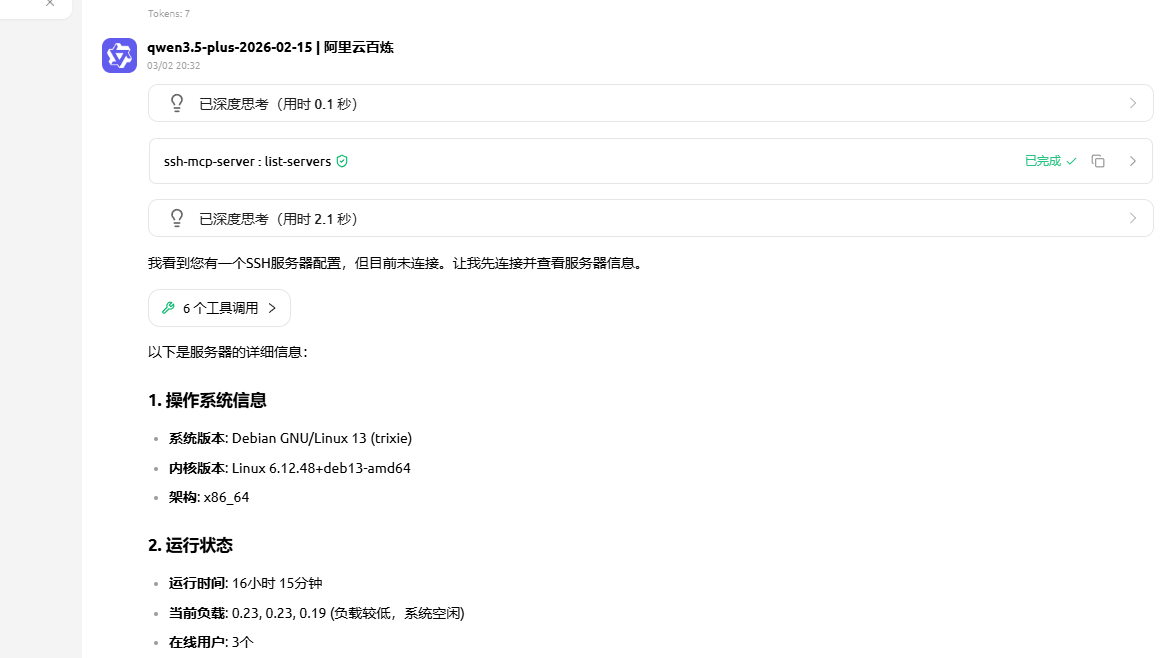The image size is (1162, 658).
Task: Click the model name qwen3.5-plus-2026-02-15
Action: pos(230,47)
